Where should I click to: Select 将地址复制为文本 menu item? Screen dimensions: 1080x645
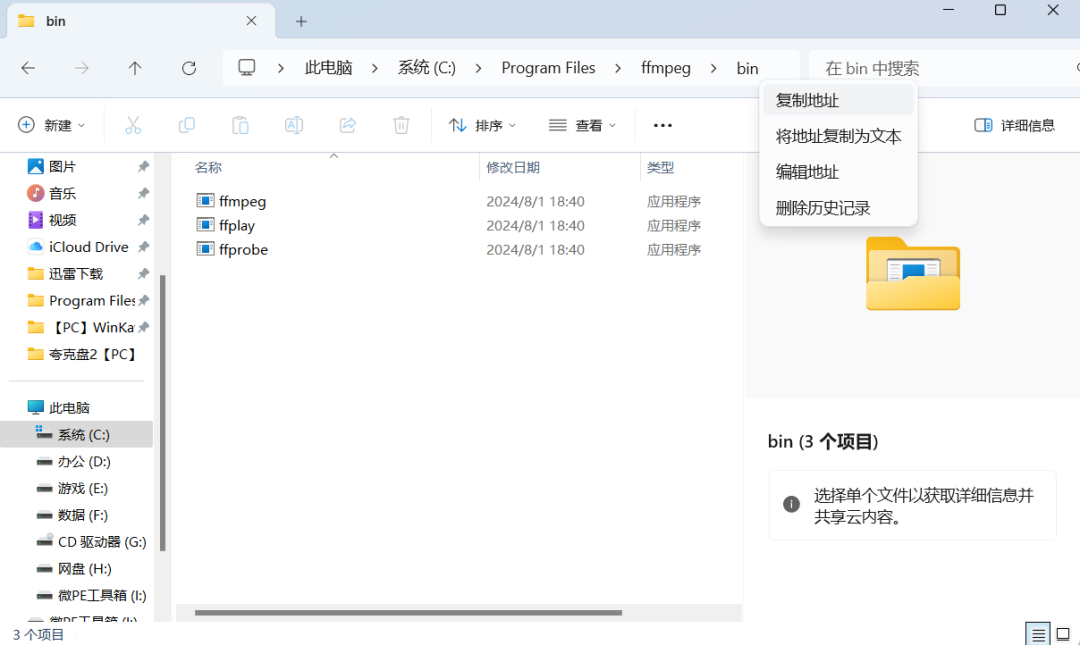tap(838, 136)
